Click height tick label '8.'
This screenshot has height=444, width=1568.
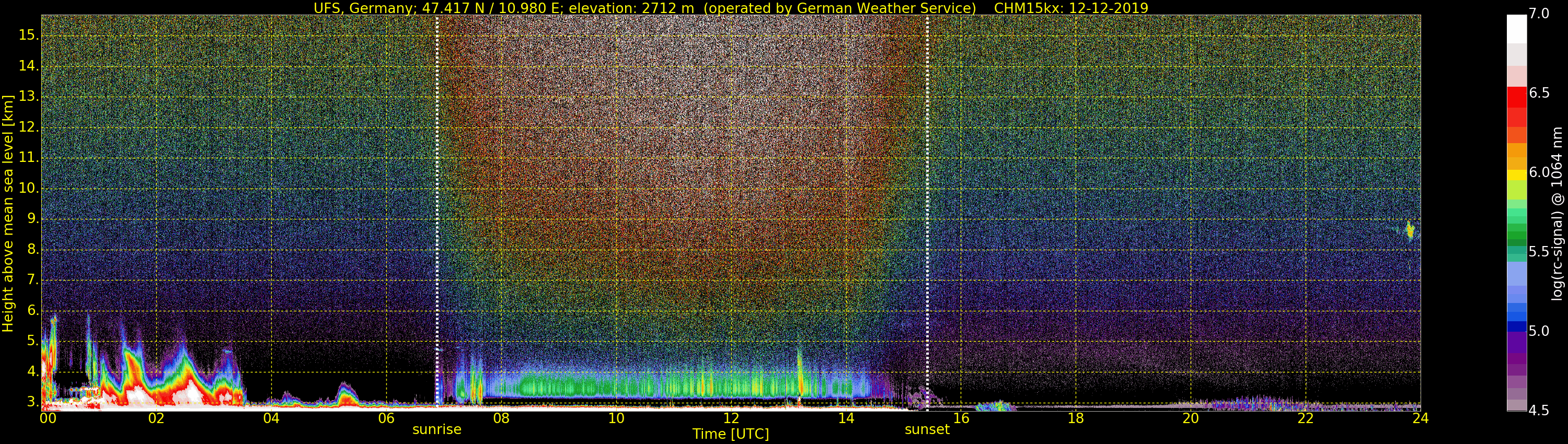pyautogui.click(x=33, y=249)
